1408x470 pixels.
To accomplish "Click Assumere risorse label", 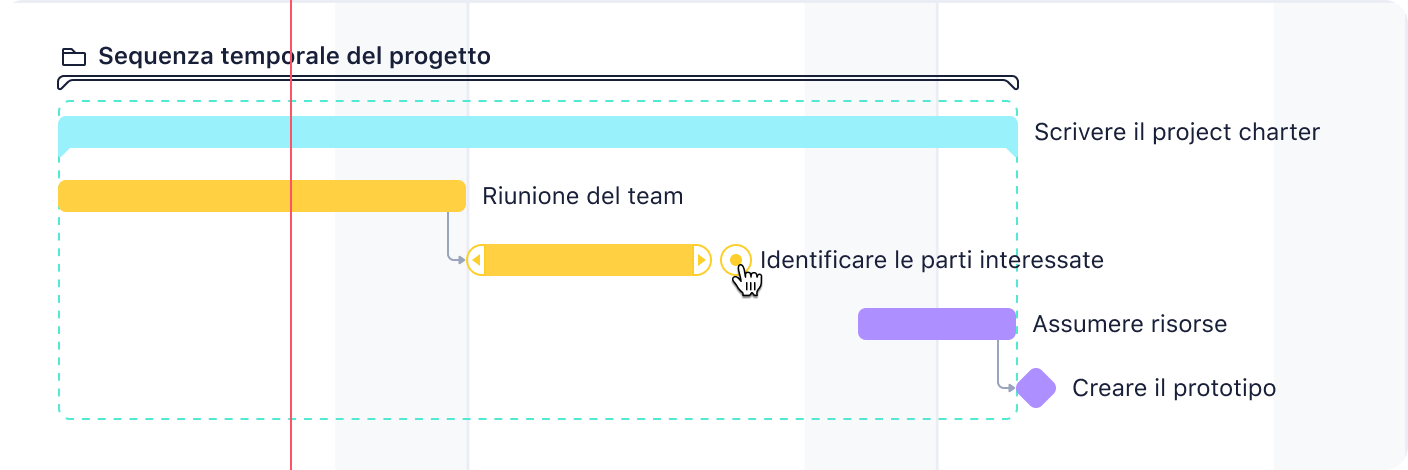I will click(1130, 324).
